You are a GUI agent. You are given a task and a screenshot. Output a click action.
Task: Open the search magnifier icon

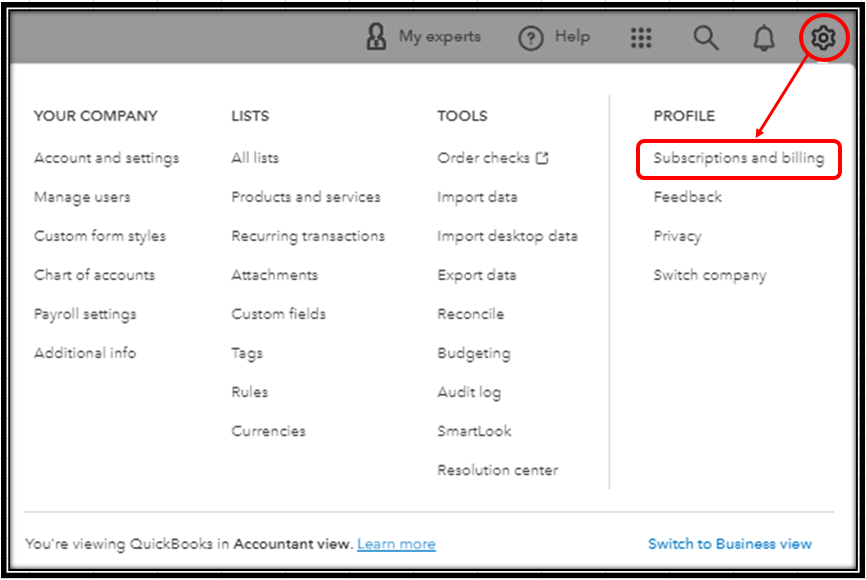coord(706,38)
